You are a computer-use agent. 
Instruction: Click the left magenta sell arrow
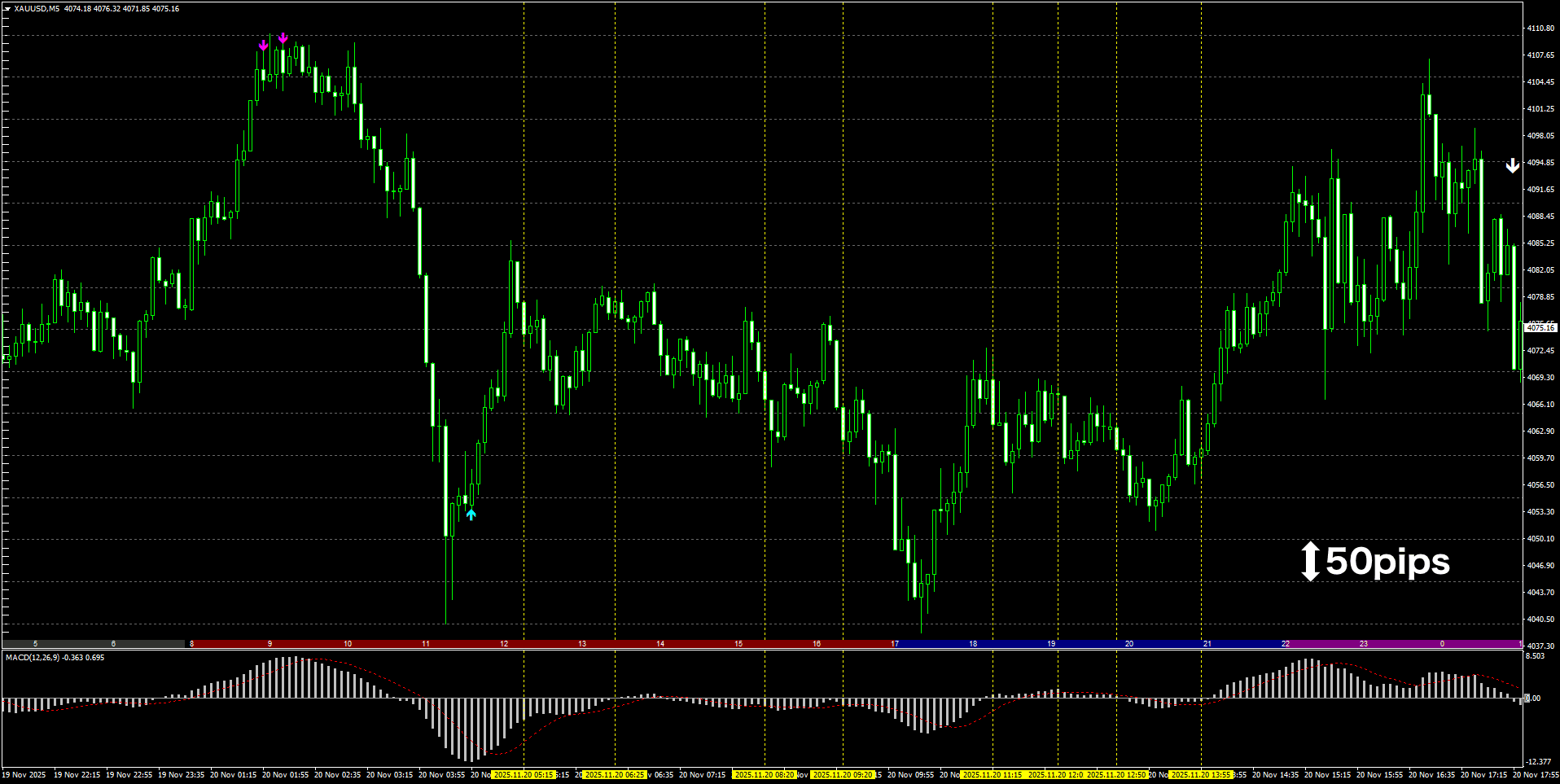point(263,46)
